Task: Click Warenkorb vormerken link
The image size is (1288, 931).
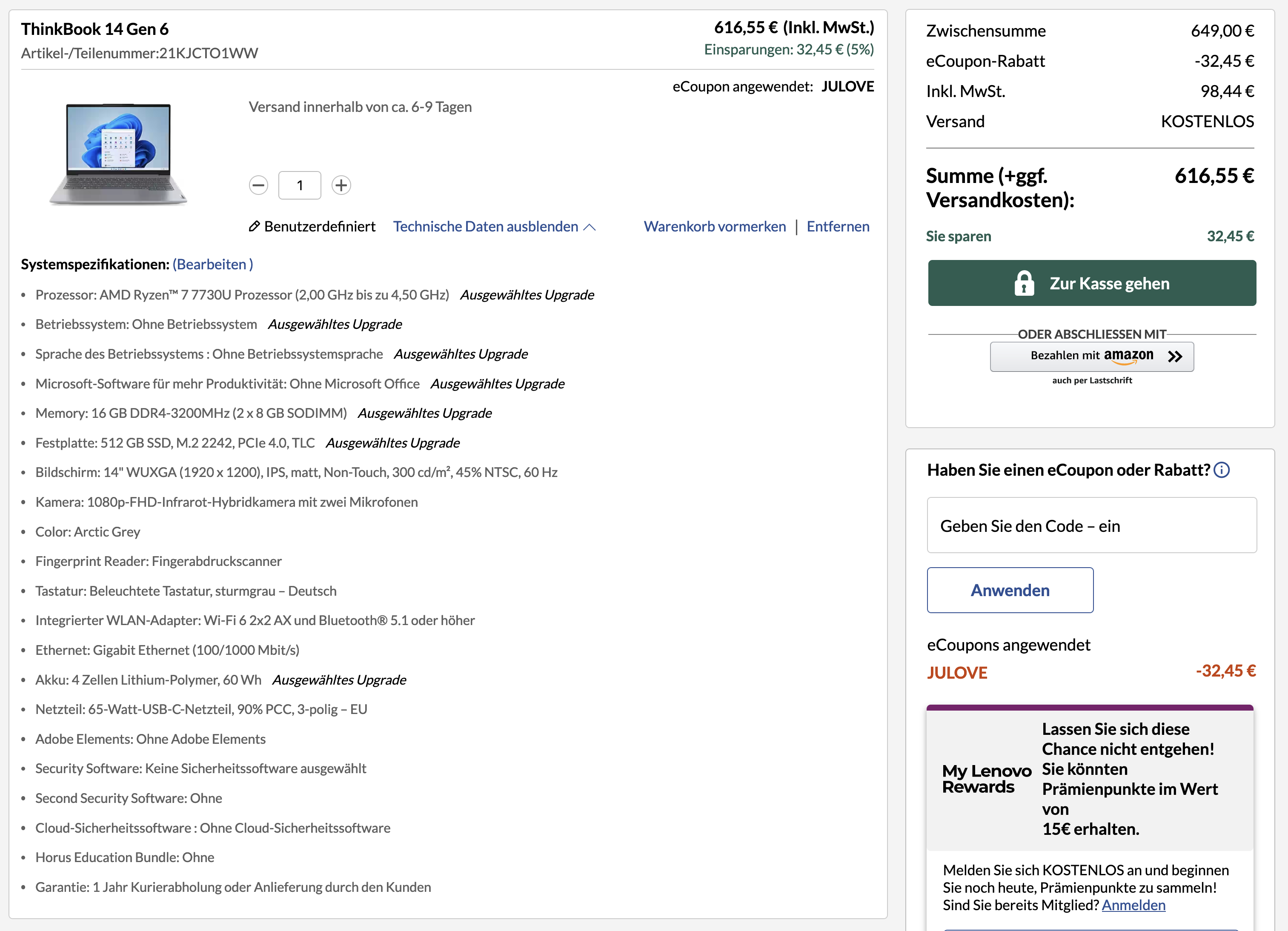Action: click(714, 226)
